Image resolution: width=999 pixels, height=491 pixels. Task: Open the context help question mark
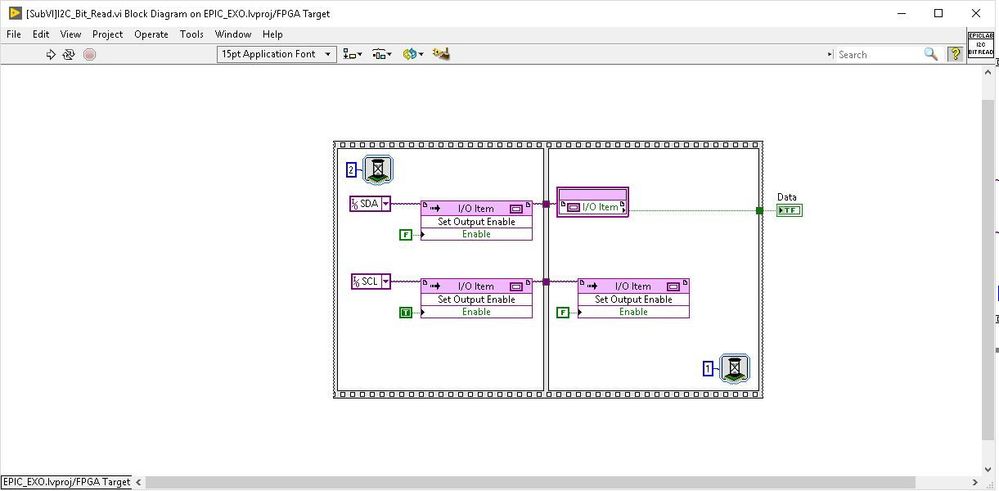[954, 54]
